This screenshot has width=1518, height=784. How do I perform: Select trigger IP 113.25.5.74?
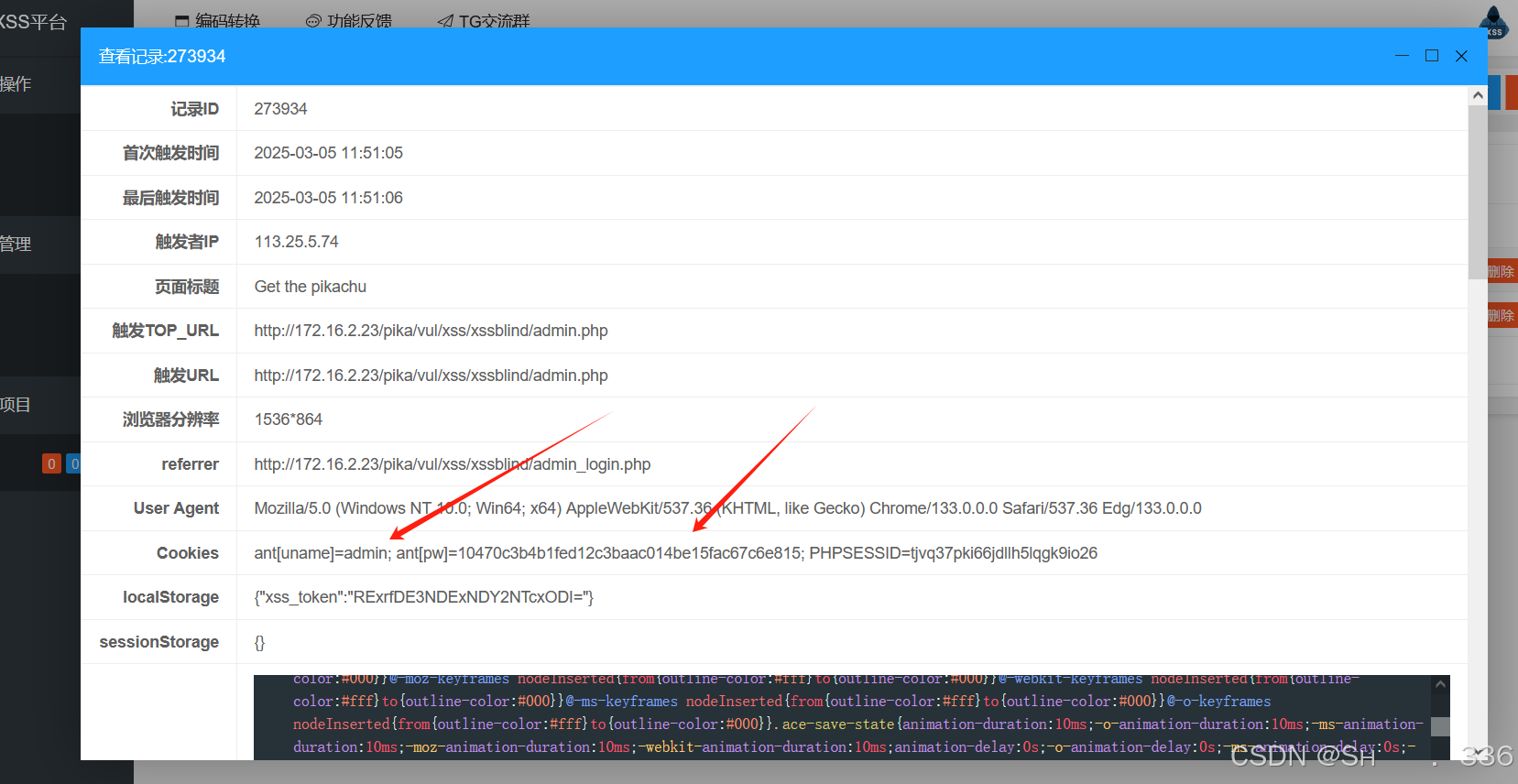point(296,242)
